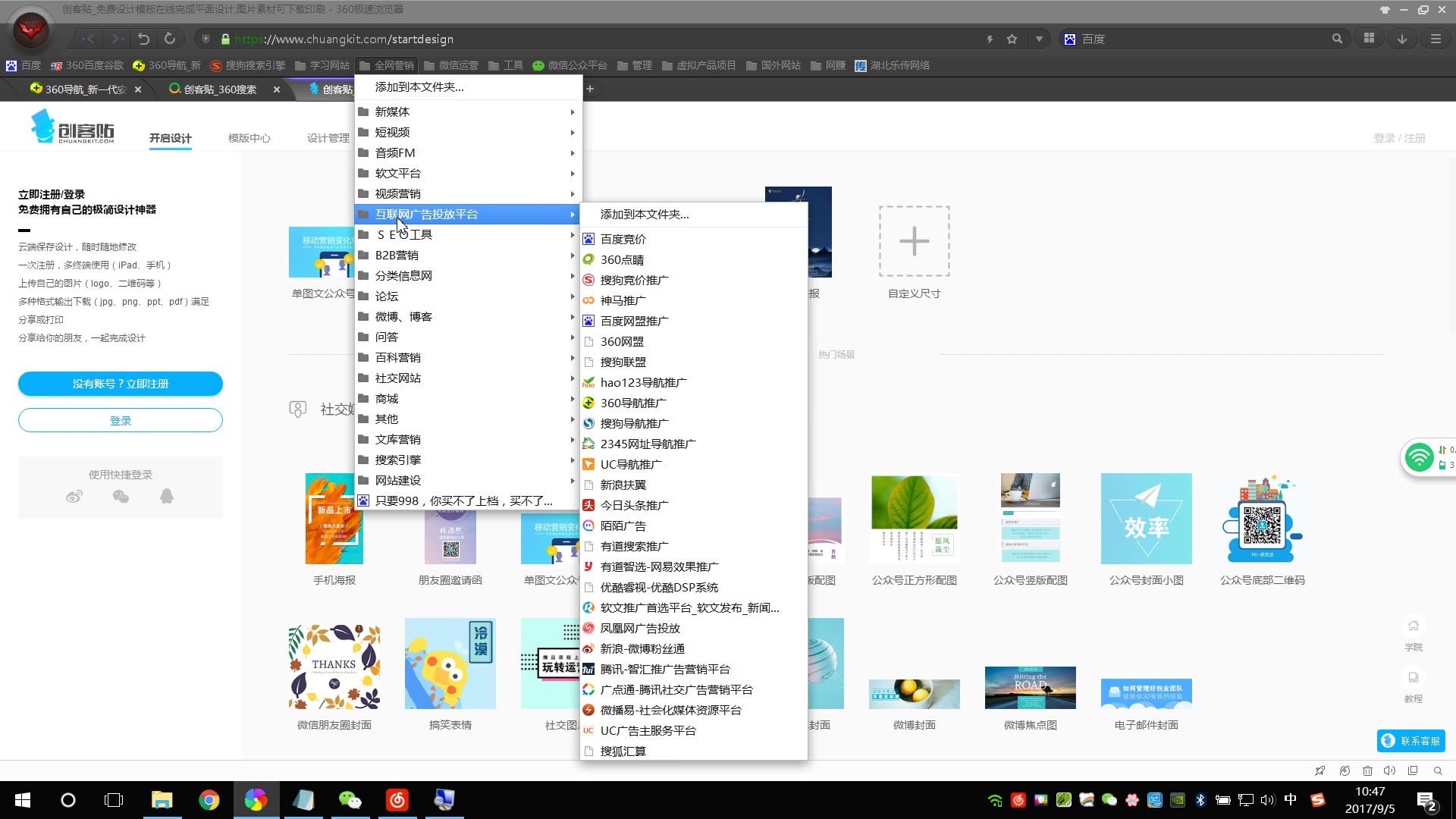
Task: Select 模版中心 navigation tab
Action: click(249, 138)
